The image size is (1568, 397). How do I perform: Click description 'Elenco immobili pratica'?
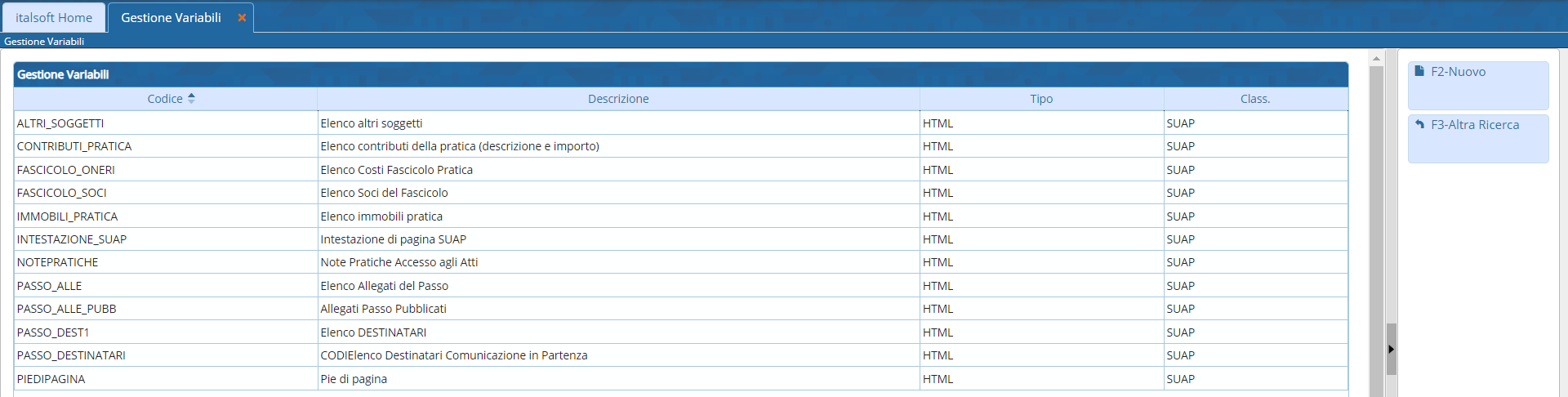point(381,216)
